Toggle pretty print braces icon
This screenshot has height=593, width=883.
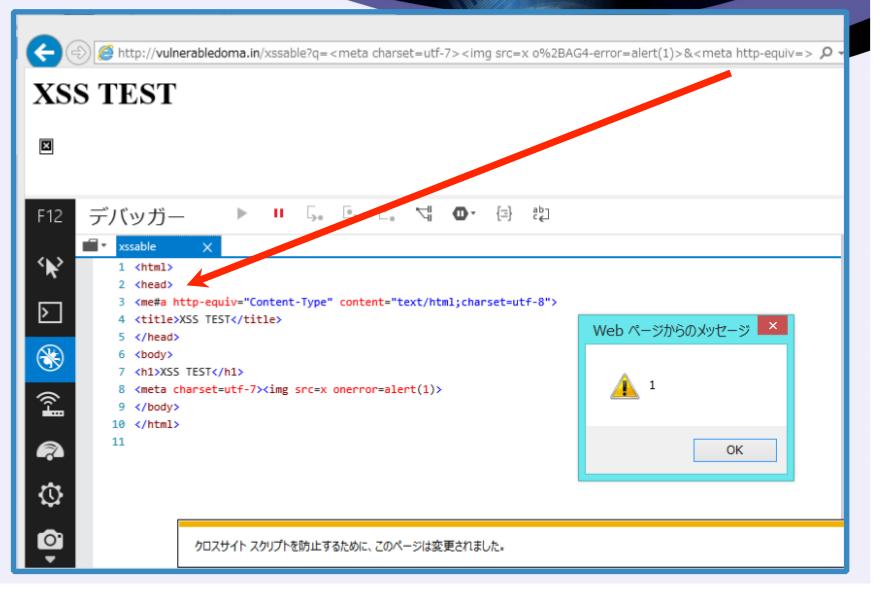tap(503, 214)
